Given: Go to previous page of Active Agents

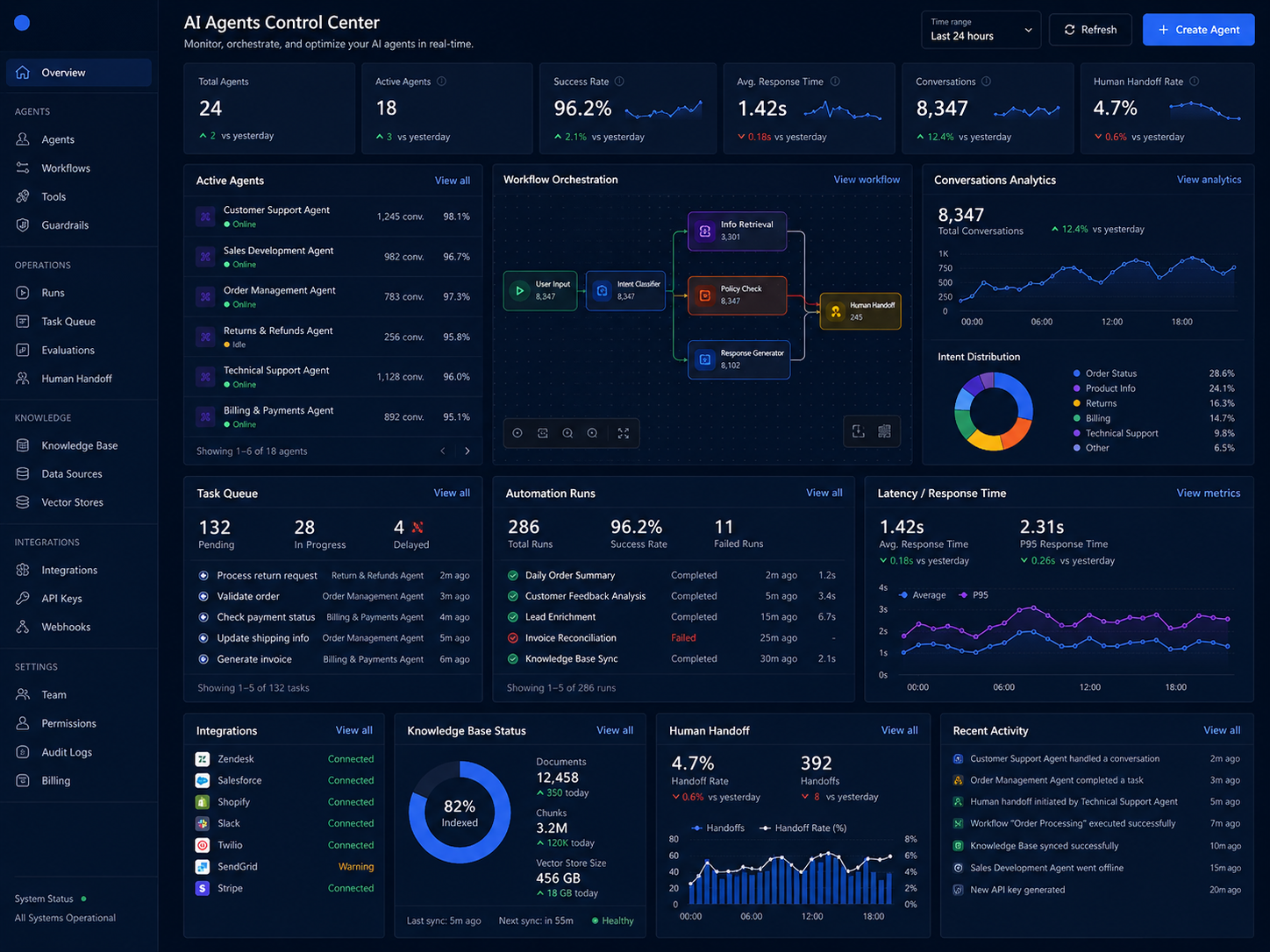Looking at the screenshot, I should tap(443, 451).
